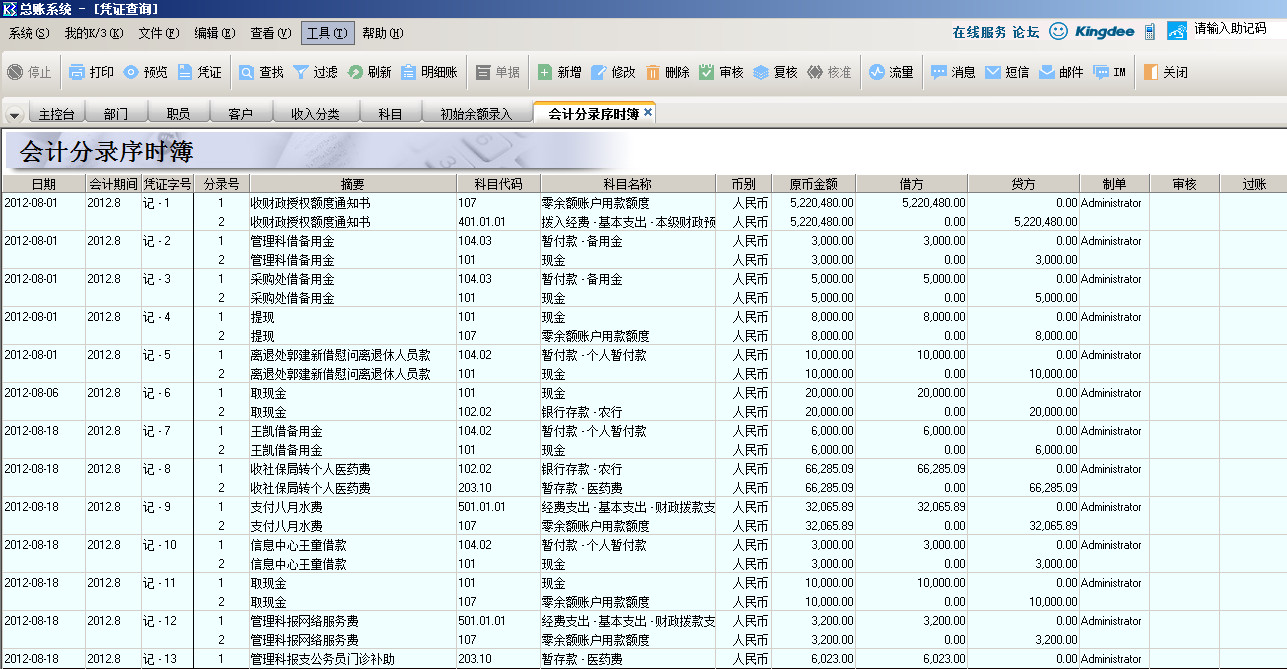The height and width of the screenshot is (669, 1287).
Task: Open the 查看 (View) menu
Action: pos(270,33)
